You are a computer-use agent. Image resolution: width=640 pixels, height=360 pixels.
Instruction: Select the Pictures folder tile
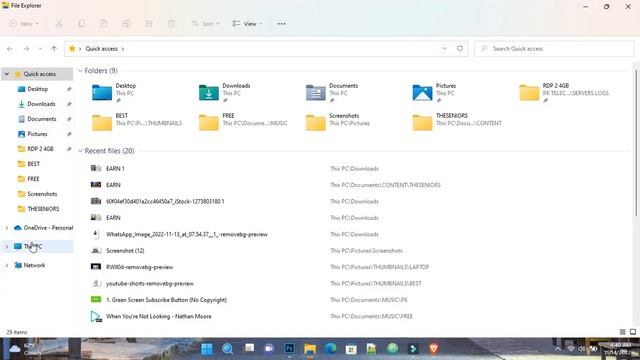pos(434,93)
